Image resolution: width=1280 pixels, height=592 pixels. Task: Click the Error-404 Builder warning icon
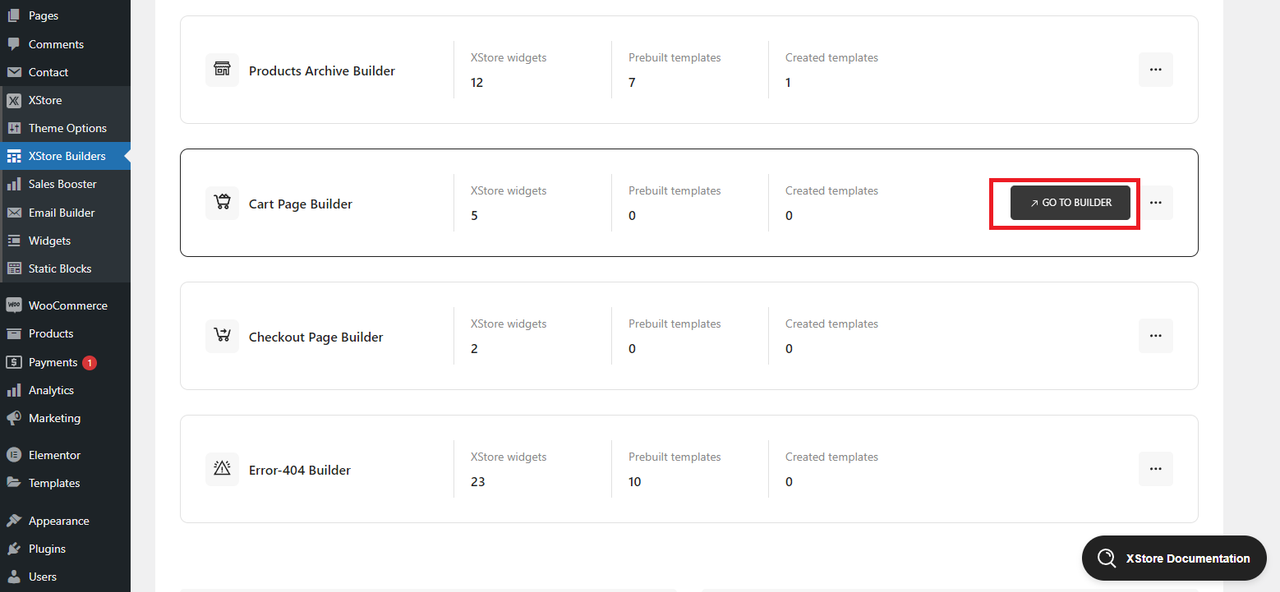[222, 469]
